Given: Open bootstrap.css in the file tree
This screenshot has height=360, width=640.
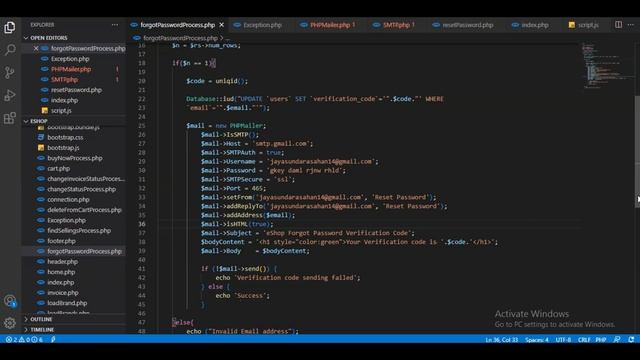Looking at the screenshot, I should tap(65, 137).
